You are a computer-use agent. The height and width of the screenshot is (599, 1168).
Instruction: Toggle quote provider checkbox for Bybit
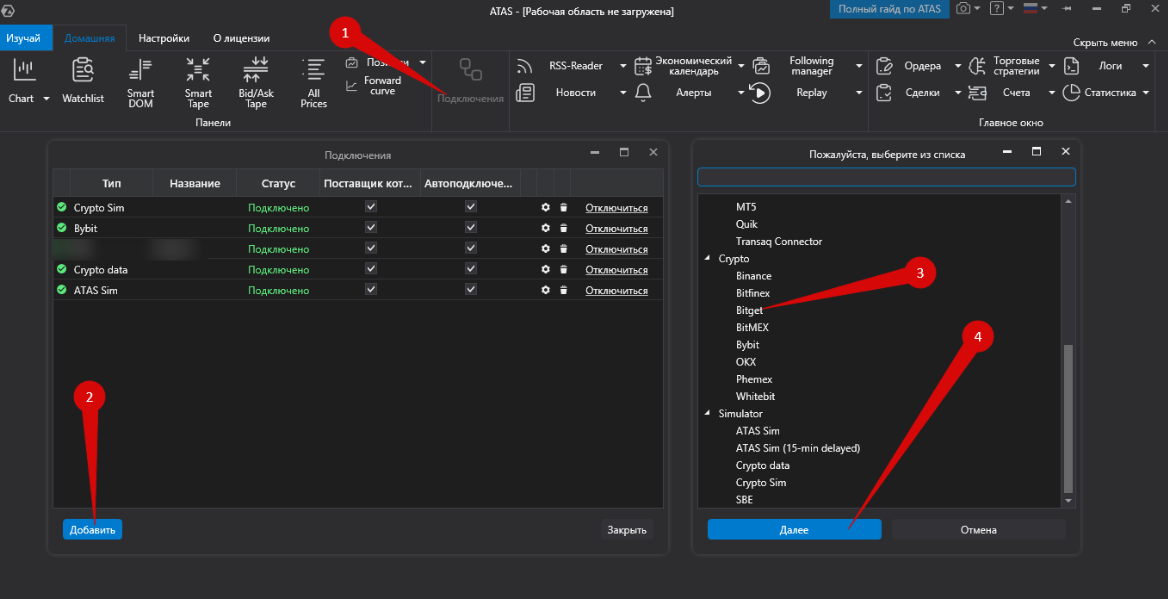(x=371, y=227)
